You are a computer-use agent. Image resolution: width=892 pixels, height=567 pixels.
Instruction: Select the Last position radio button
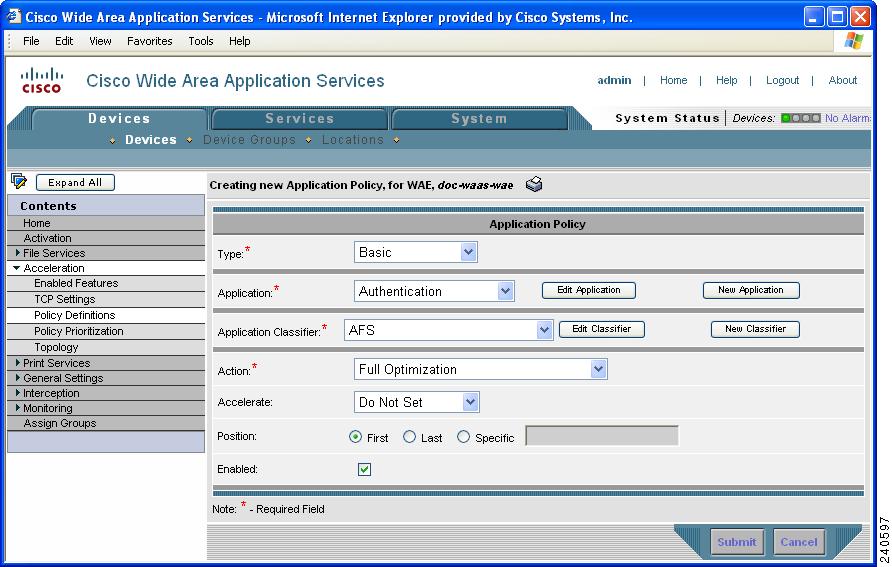(x=410, y=437)
